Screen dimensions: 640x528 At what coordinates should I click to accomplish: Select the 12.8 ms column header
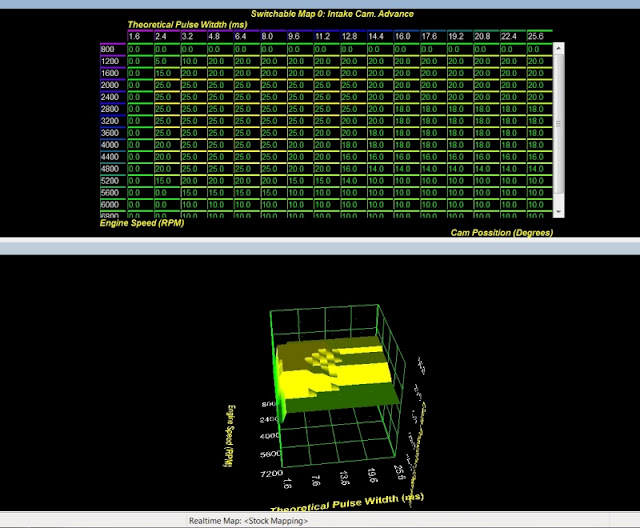tap(353, 36)
